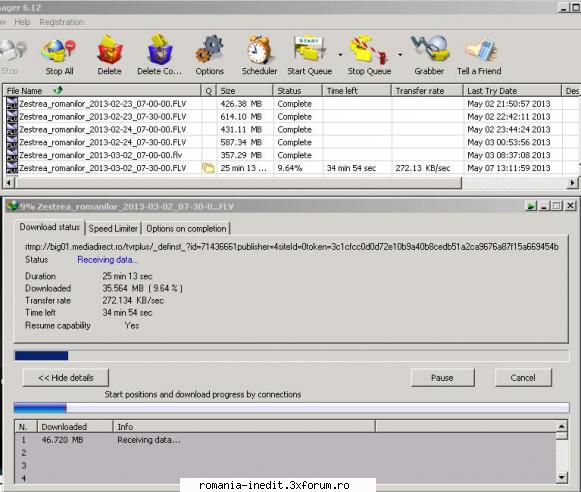This screenshot has height=492, width=581.
Task: Expand the Start Queue dropdown arrow
Action: pos(340,55)
